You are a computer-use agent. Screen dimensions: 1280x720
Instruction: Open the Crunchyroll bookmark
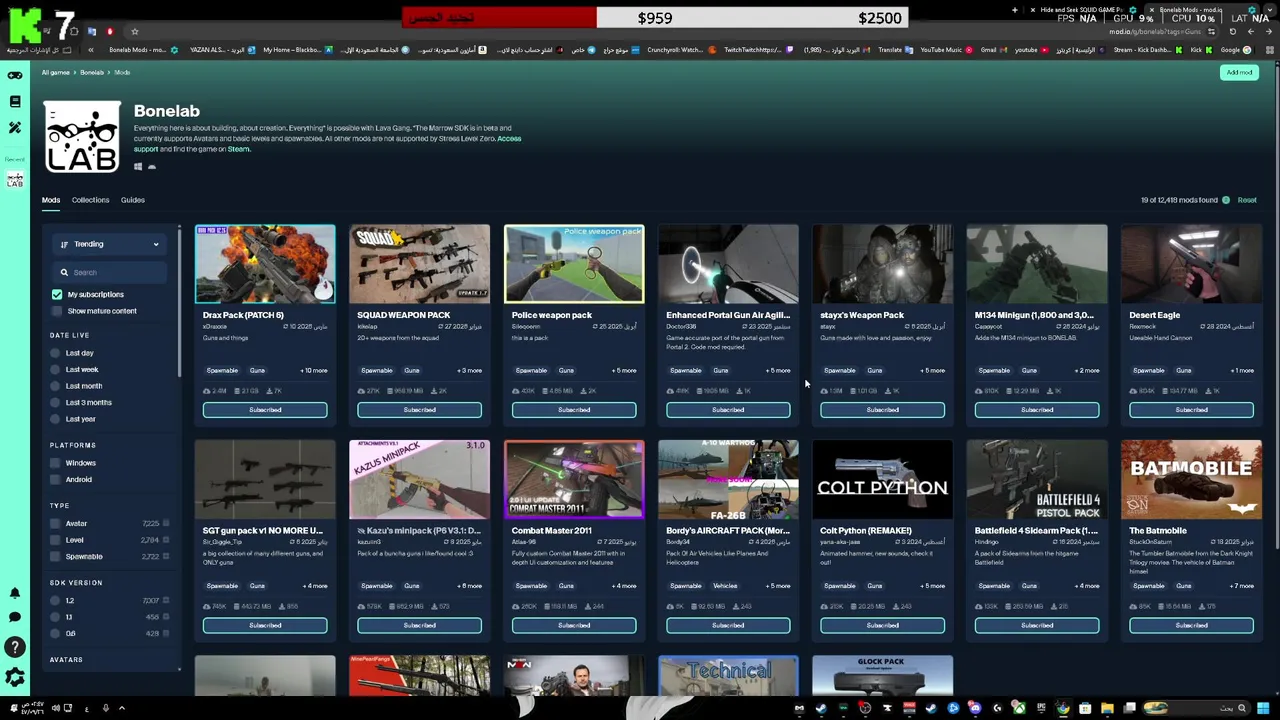pos(680,50)
